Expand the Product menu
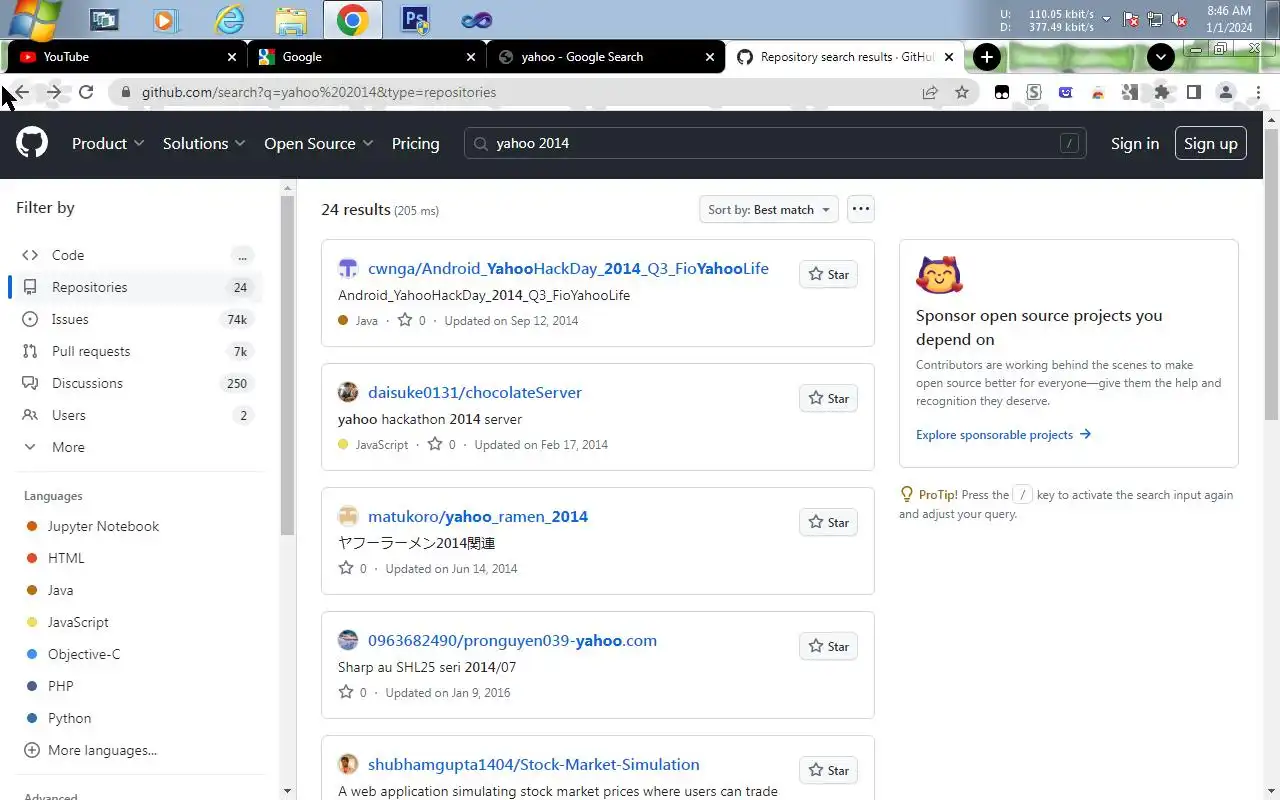This screenshot has height=800, width=1280. pos(108,143)
